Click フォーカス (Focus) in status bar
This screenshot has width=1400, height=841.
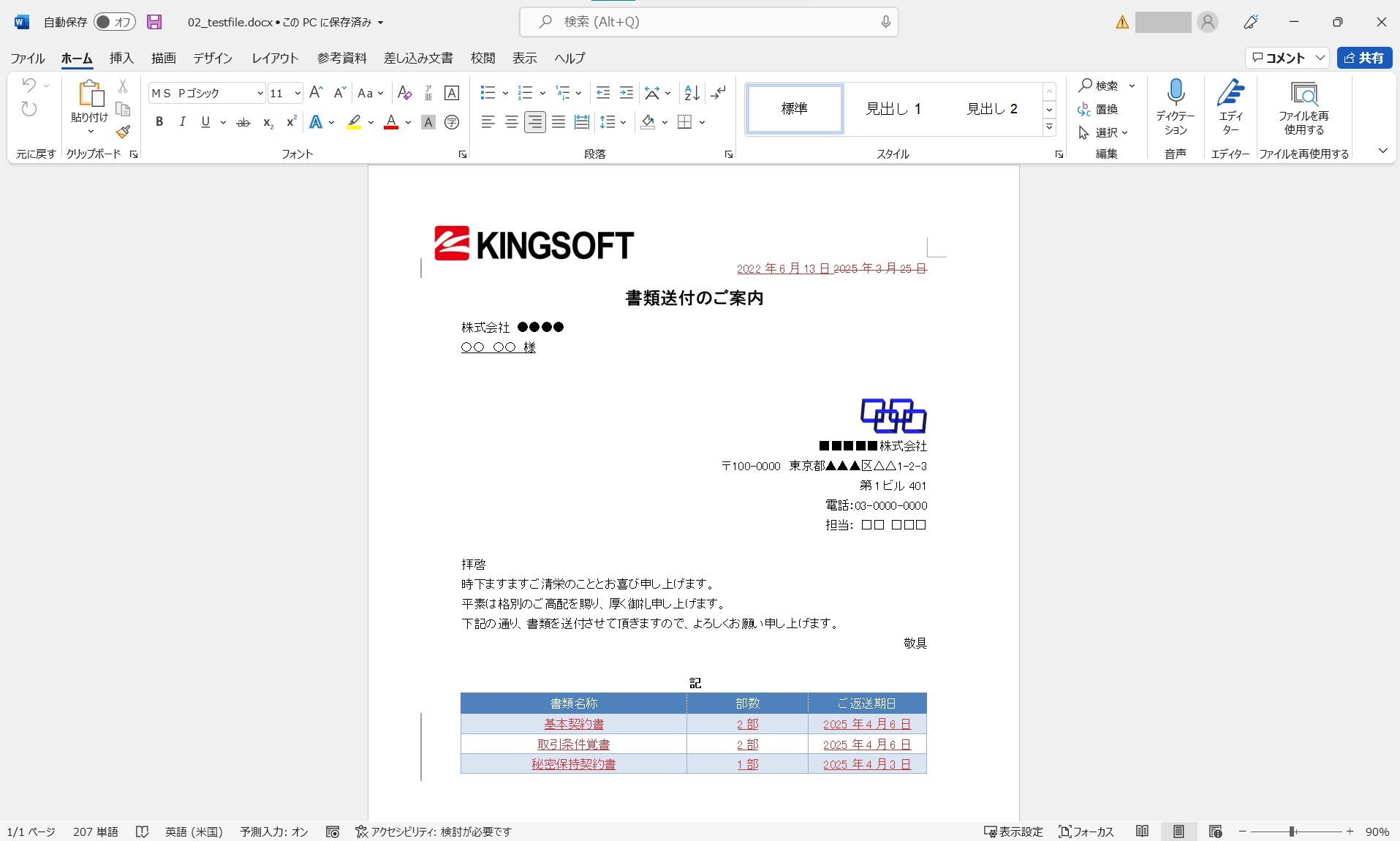pyautogui.click(x=1086, y=831)
